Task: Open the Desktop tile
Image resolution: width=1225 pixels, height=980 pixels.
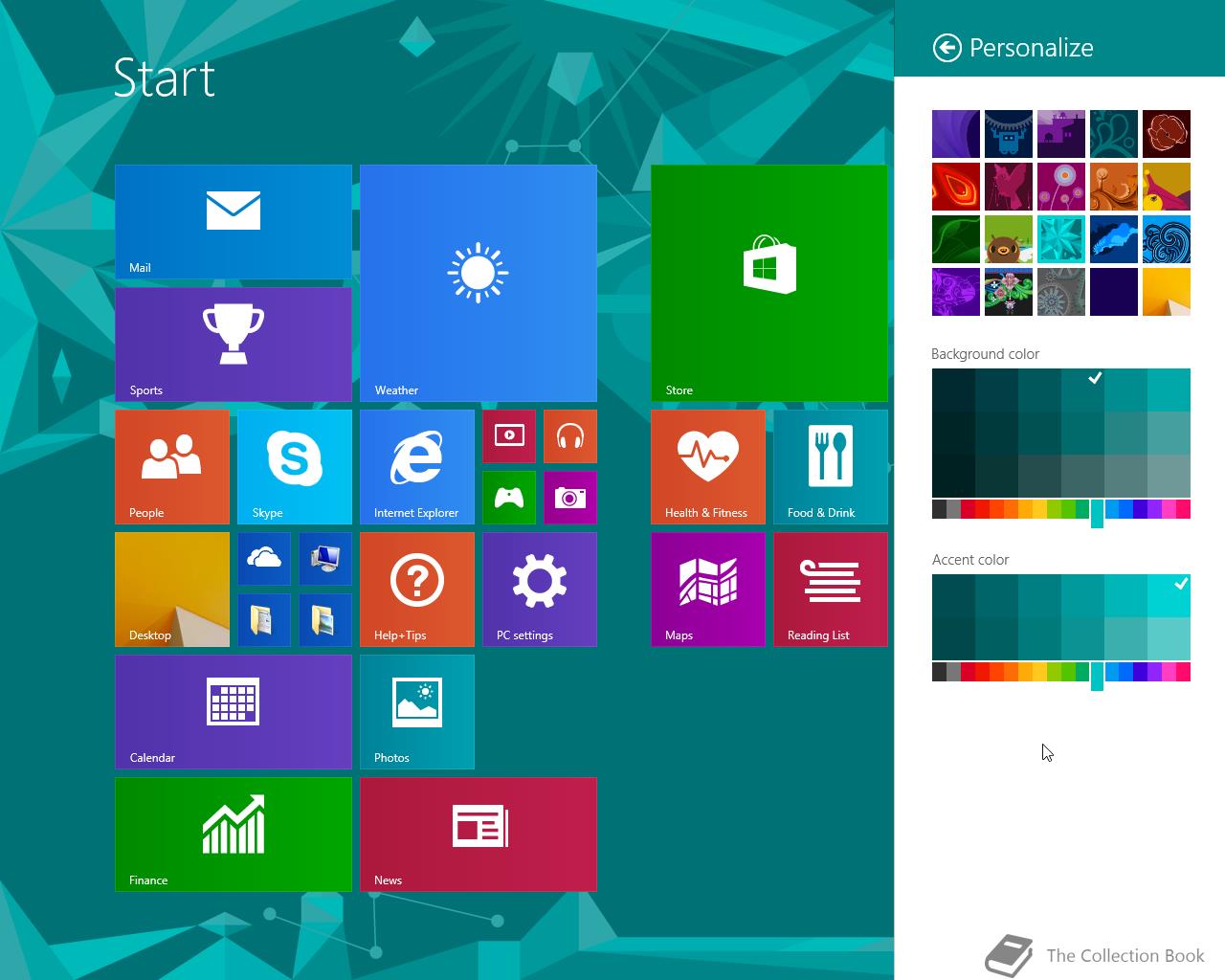Action: 172,590
